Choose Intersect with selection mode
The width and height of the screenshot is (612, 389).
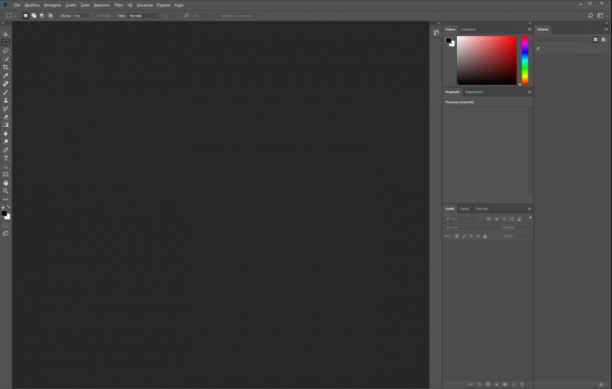point(50,16)
